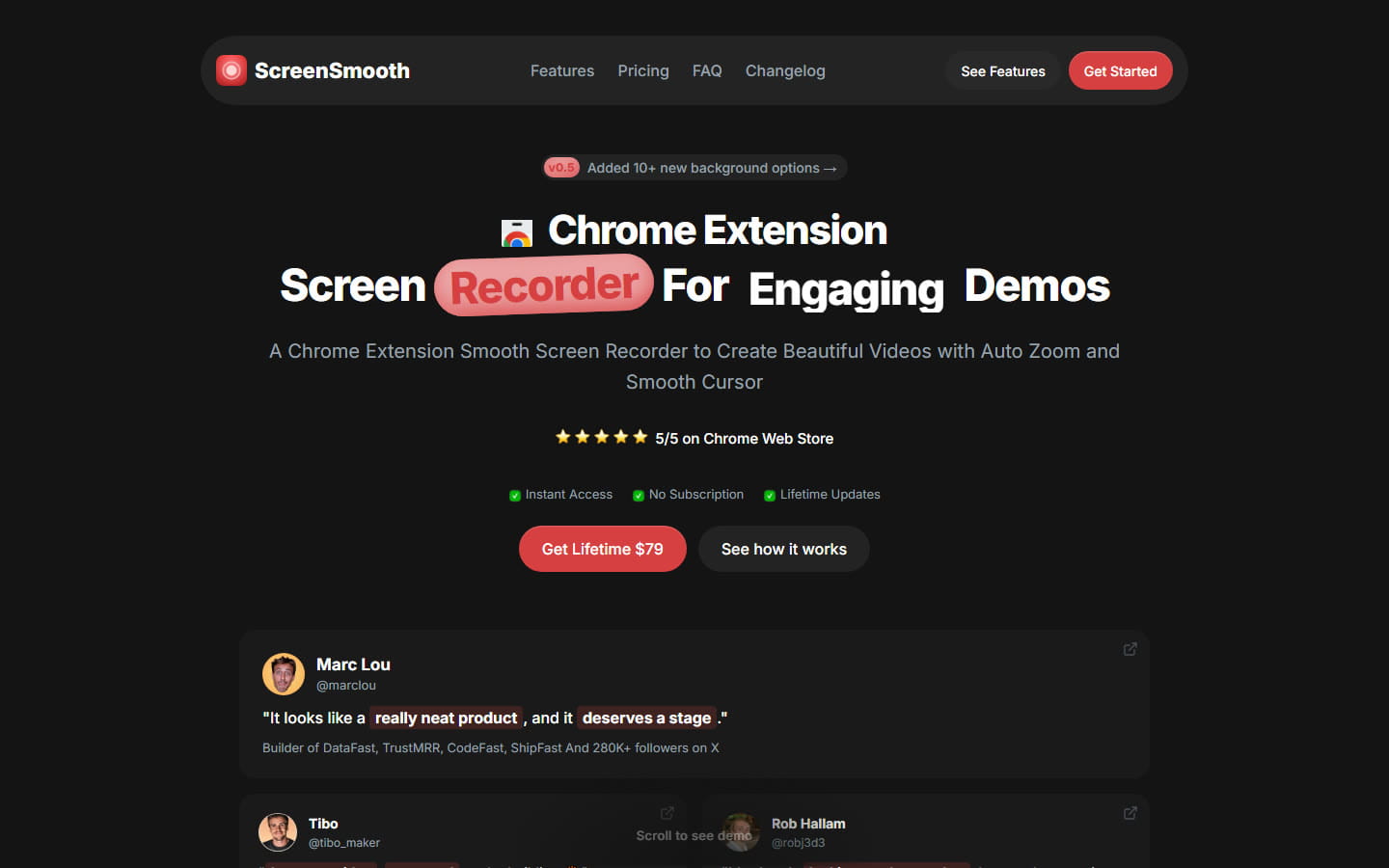
Task: Click the "No Subscription" label
Action: pyautogui.click(x=696, y=495)
